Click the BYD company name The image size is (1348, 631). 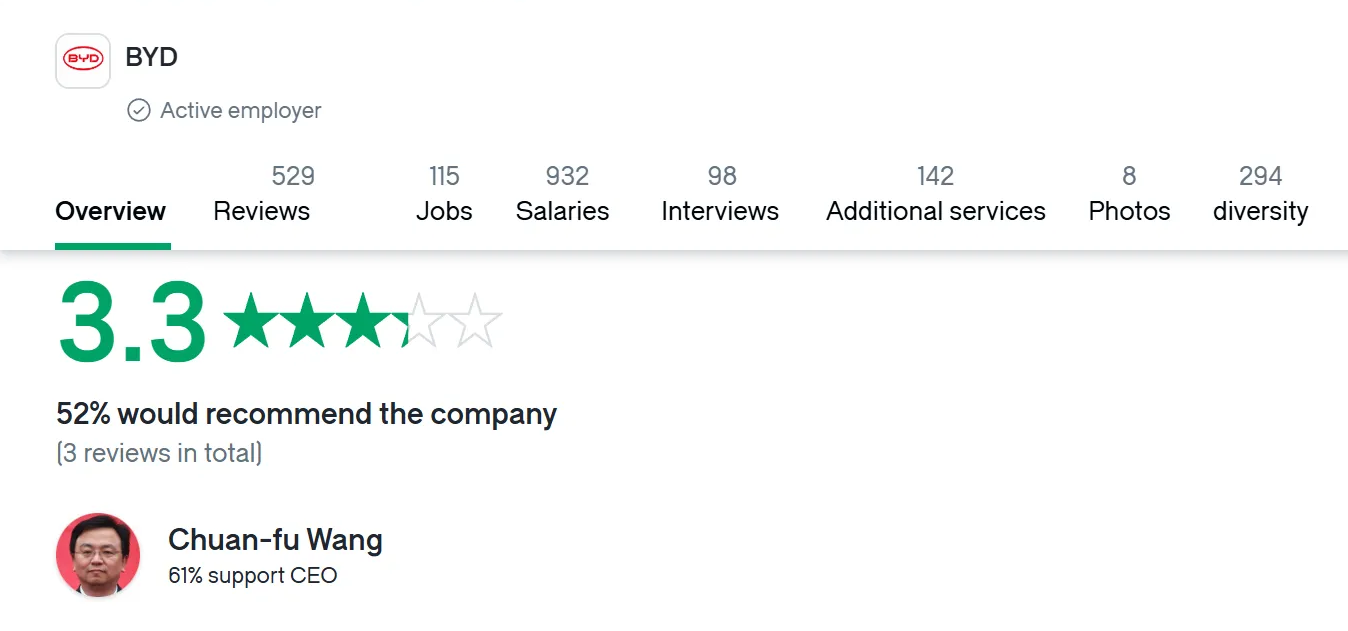[x=152, y=58]
